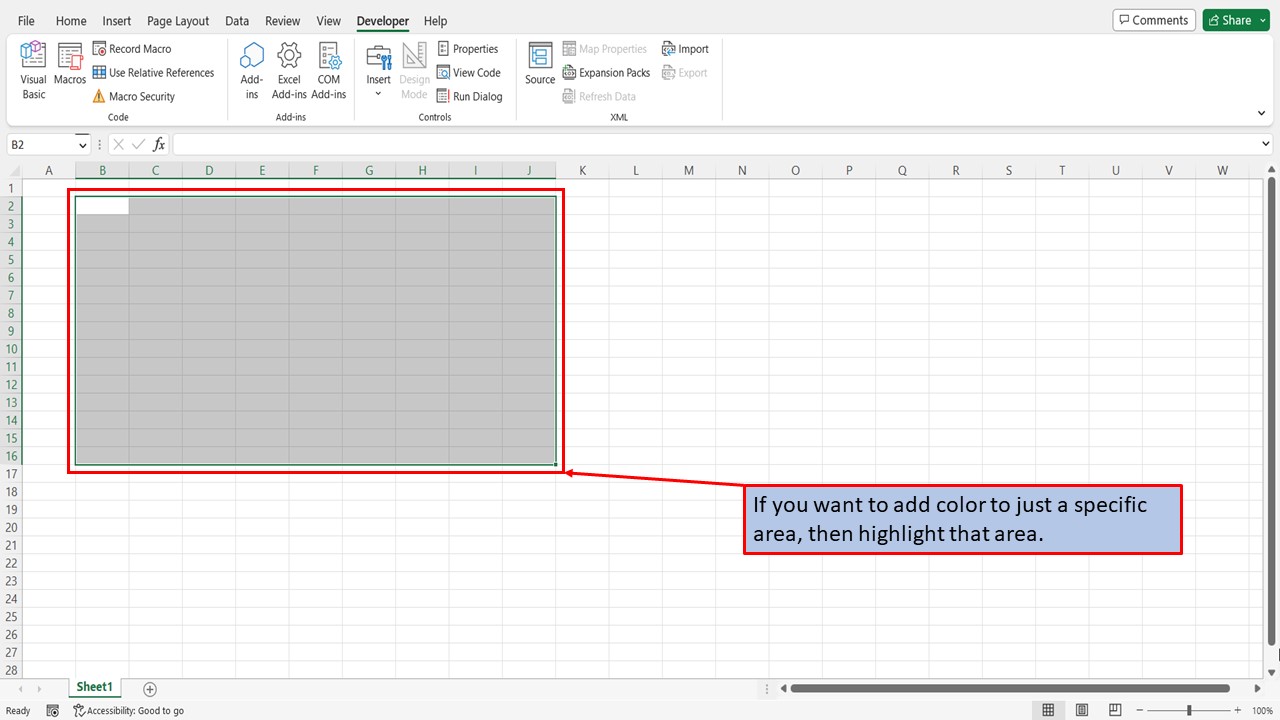Click the zoom slider in status bar
This screenshot has width=1280, height=720.
1189,710
